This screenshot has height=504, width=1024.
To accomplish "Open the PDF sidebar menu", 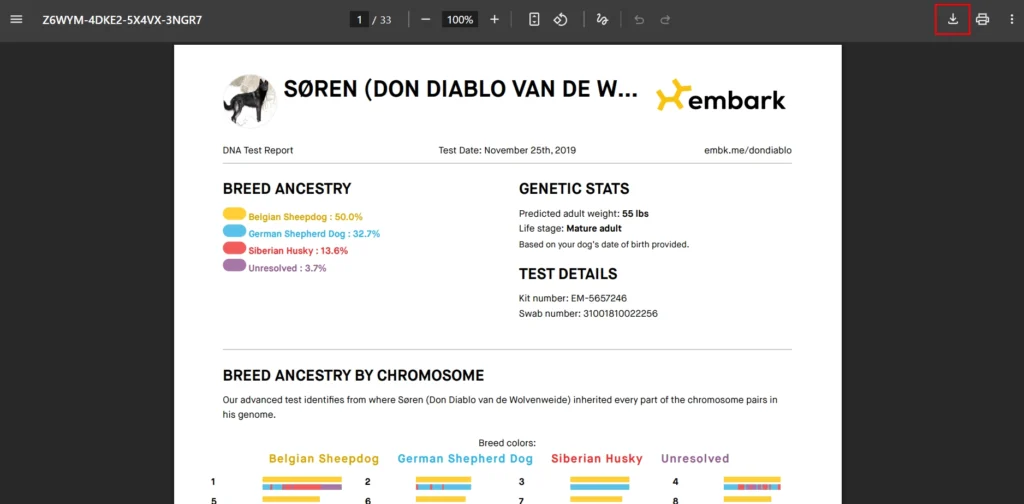I will (x=16, y=20).
